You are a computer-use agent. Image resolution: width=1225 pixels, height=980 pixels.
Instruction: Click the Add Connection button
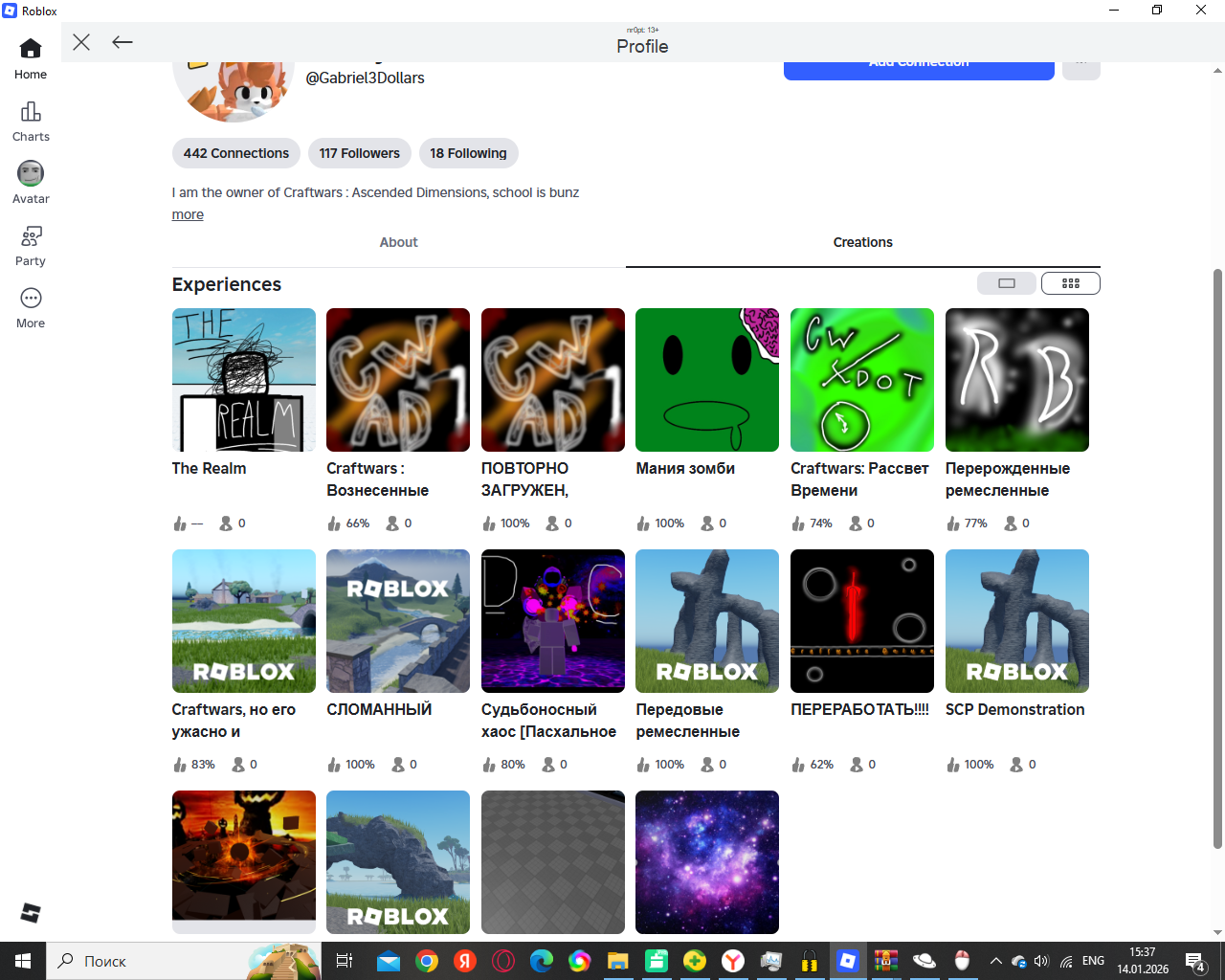[x=919, y=69]
